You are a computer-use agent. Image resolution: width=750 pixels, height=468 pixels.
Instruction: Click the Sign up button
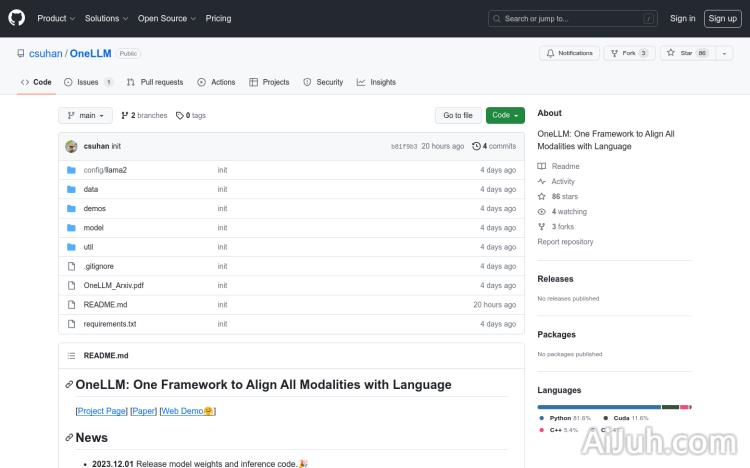[x=721, y=18]
